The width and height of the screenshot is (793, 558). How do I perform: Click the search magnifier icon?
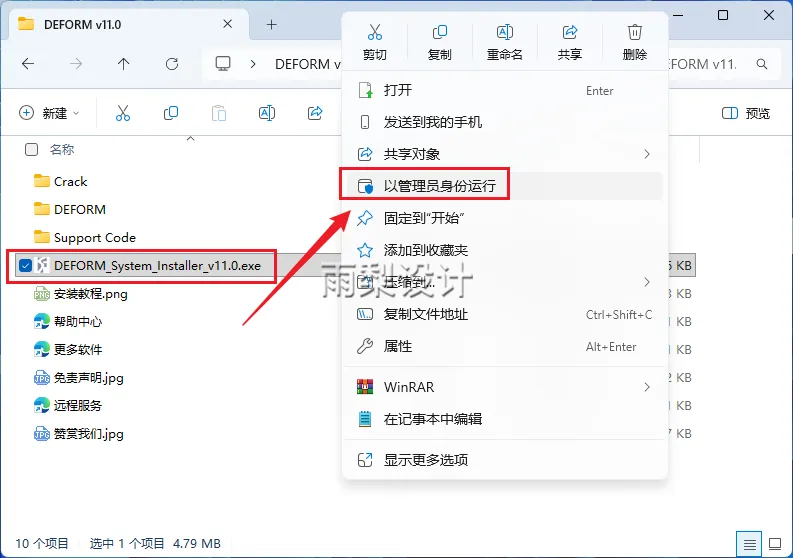[762, 64]
